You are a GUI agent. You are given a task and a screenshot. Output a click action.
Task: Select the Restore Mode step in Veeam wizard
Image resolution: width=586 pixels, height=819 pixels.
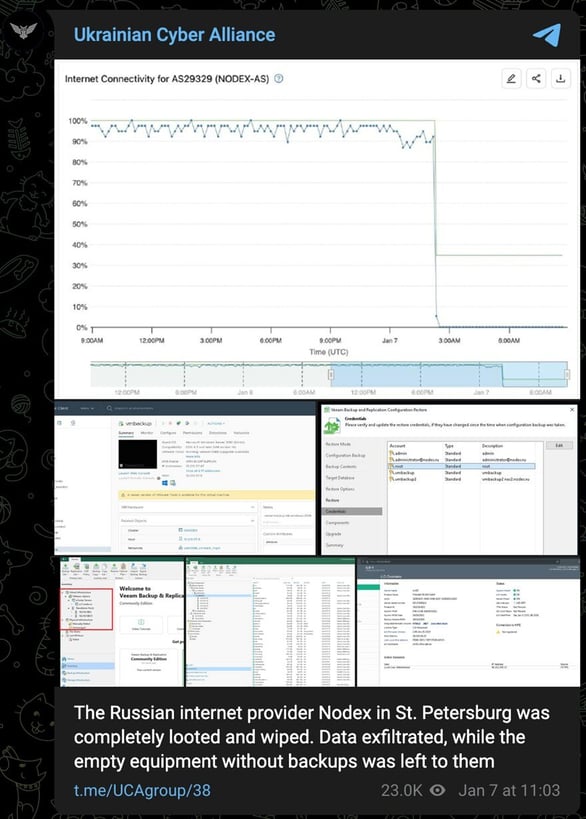click(x=338, y=444)
